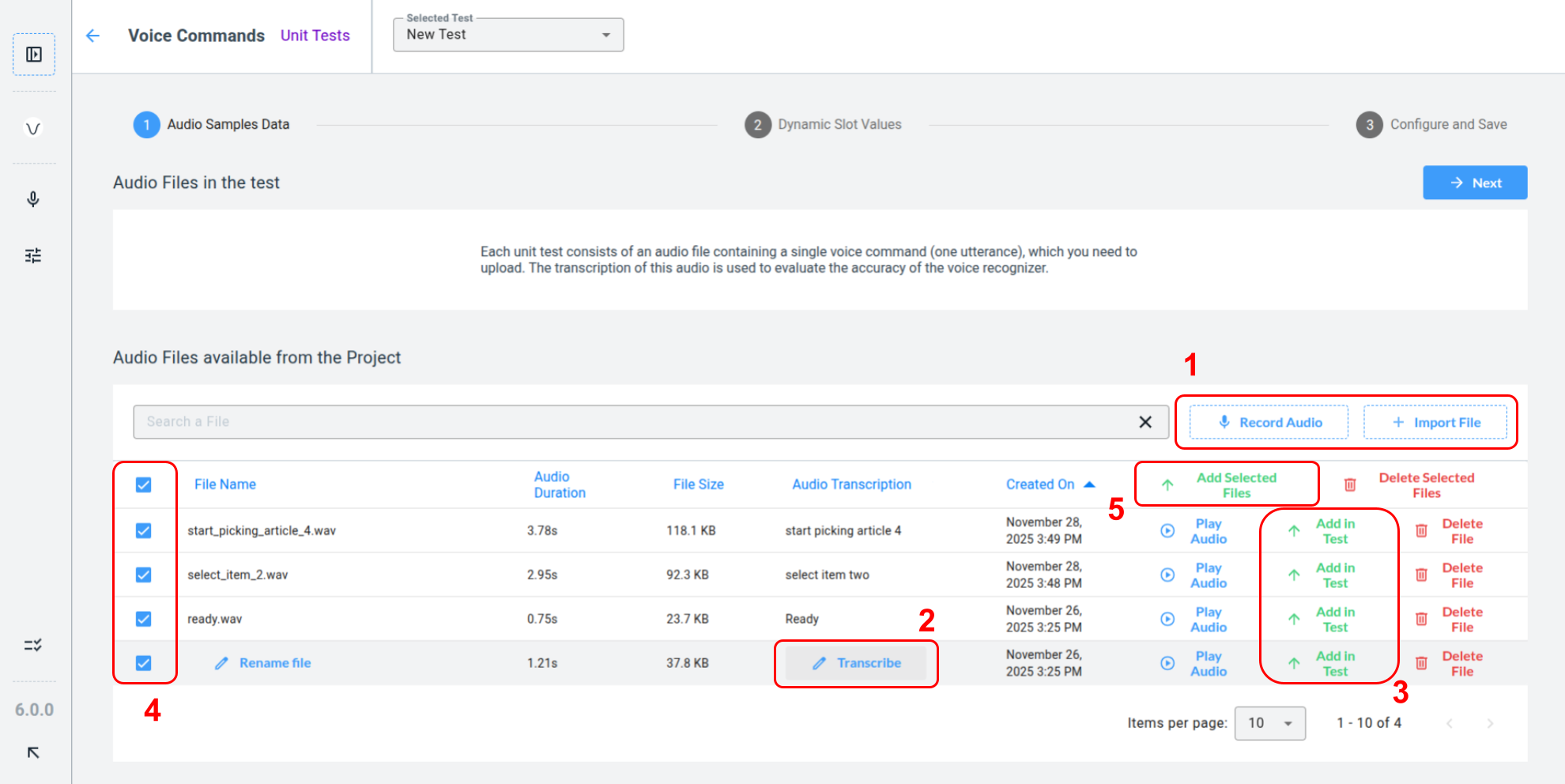Image resolution: width=1565 pixels, height=784 pixels.
Task: Click the Next button
Action: point(1474,183)
